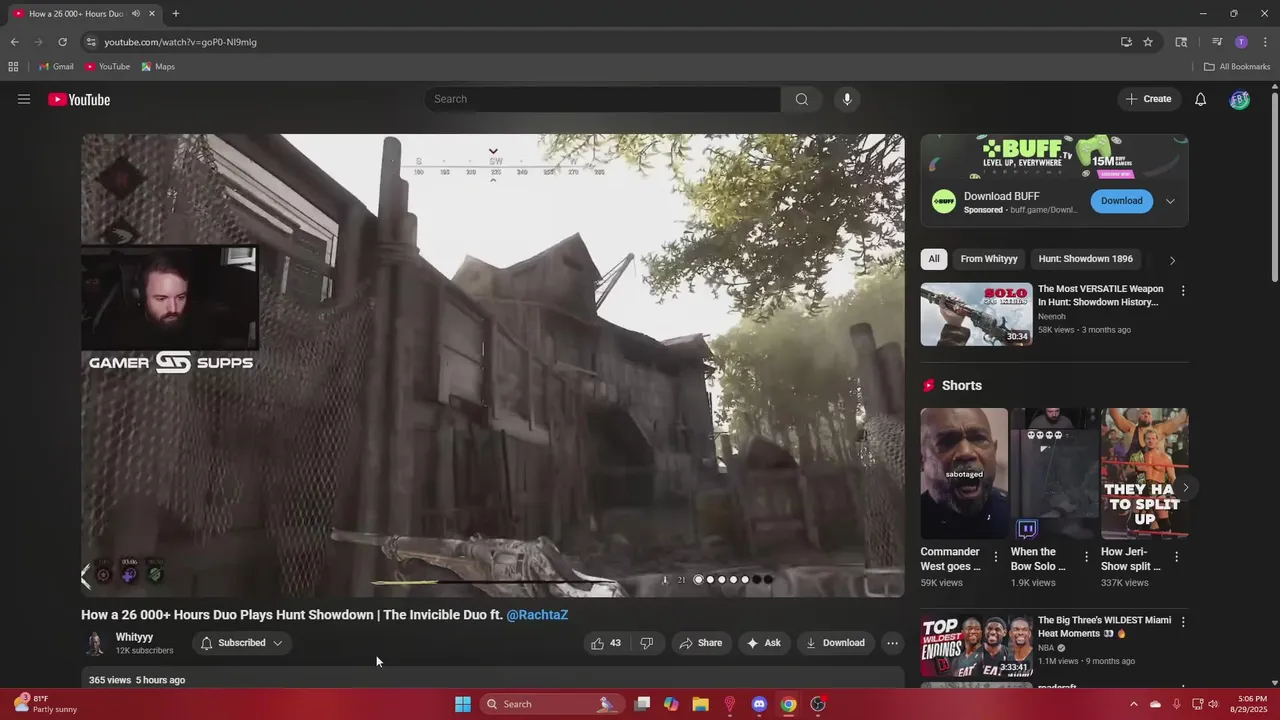Click the BUFF ad Download button
Screen dimensions: 1280x720
(x=1121, y=201)
